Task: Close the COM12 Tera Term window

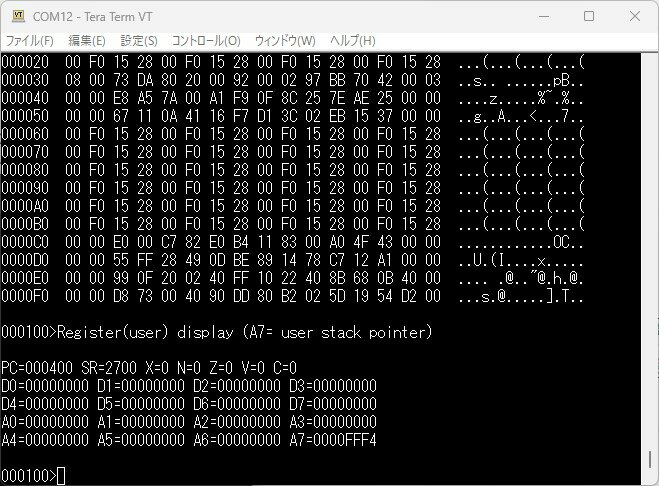Action: click(x=634, y=16)
